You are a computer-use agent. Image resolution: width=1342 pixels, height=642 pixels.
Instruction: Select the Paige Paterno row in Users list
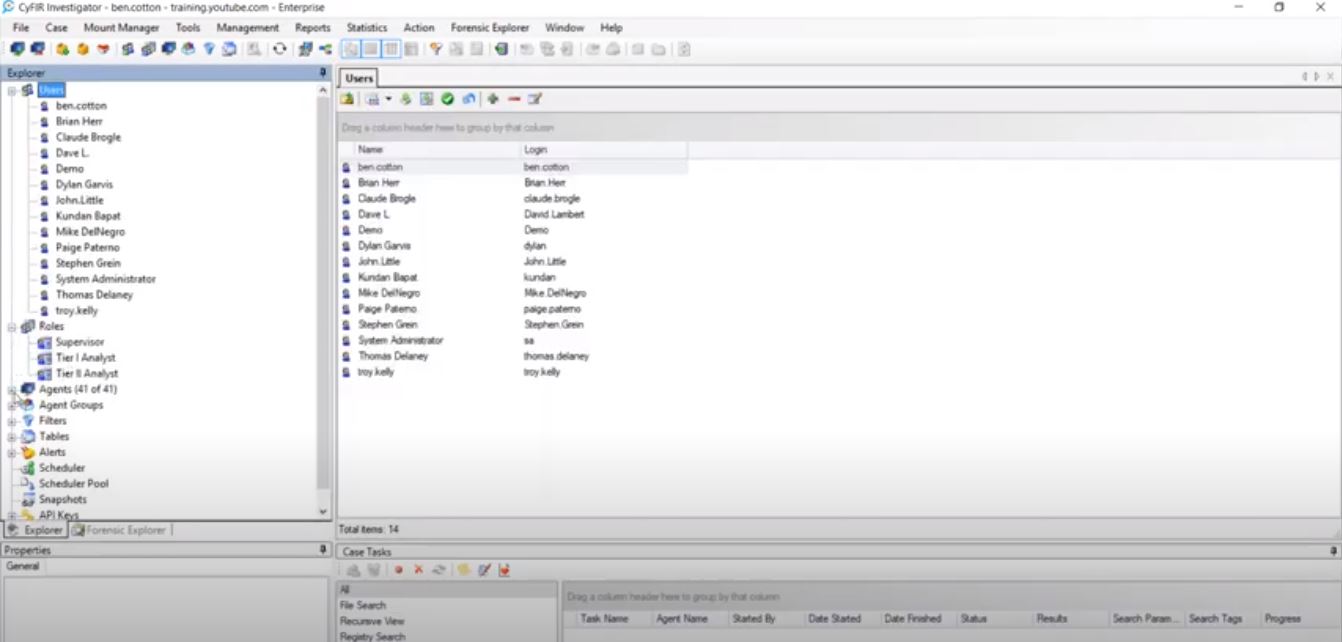[513, 309]
